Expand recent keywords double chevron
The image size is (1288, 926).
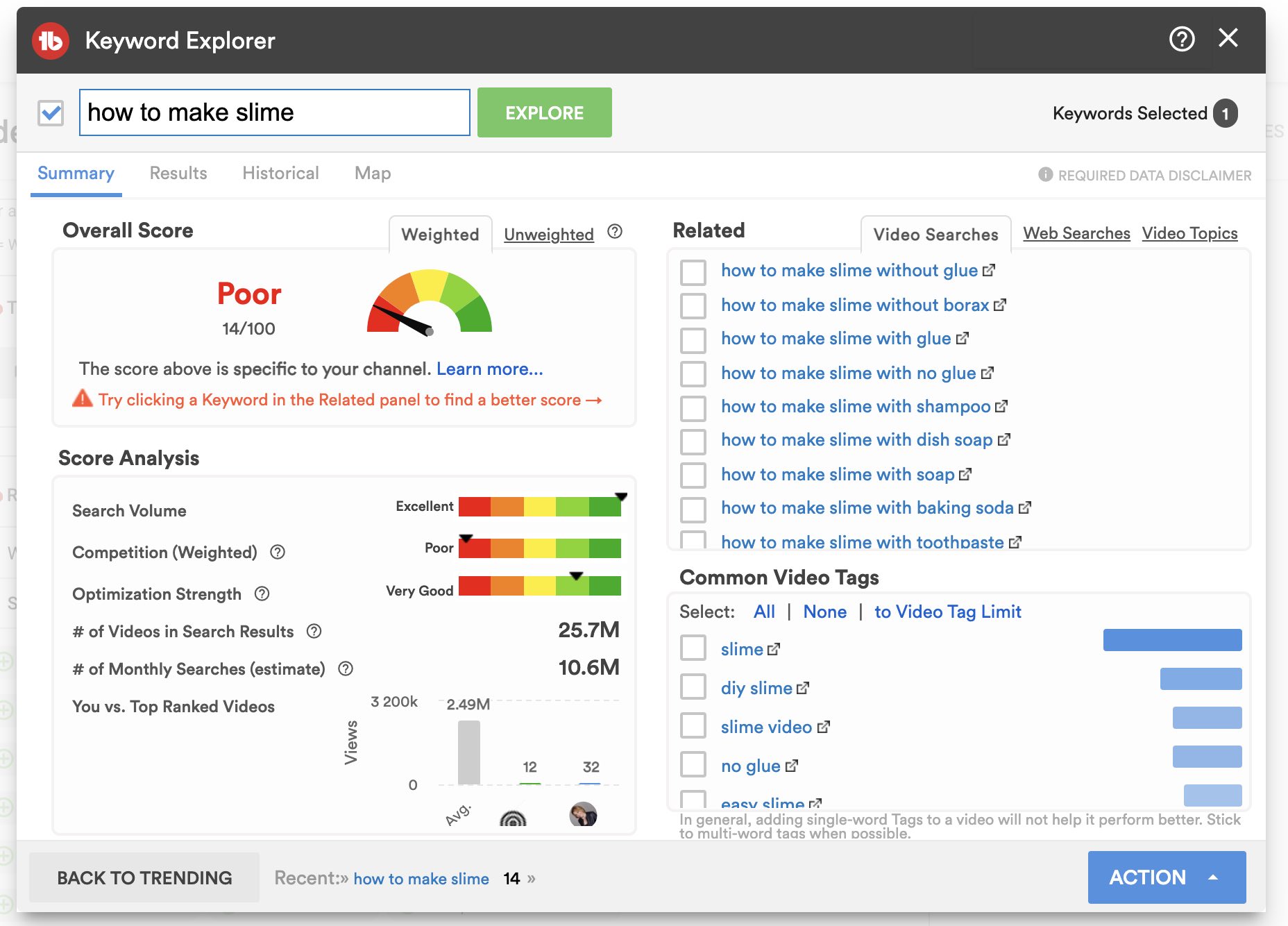click(532, 878)
